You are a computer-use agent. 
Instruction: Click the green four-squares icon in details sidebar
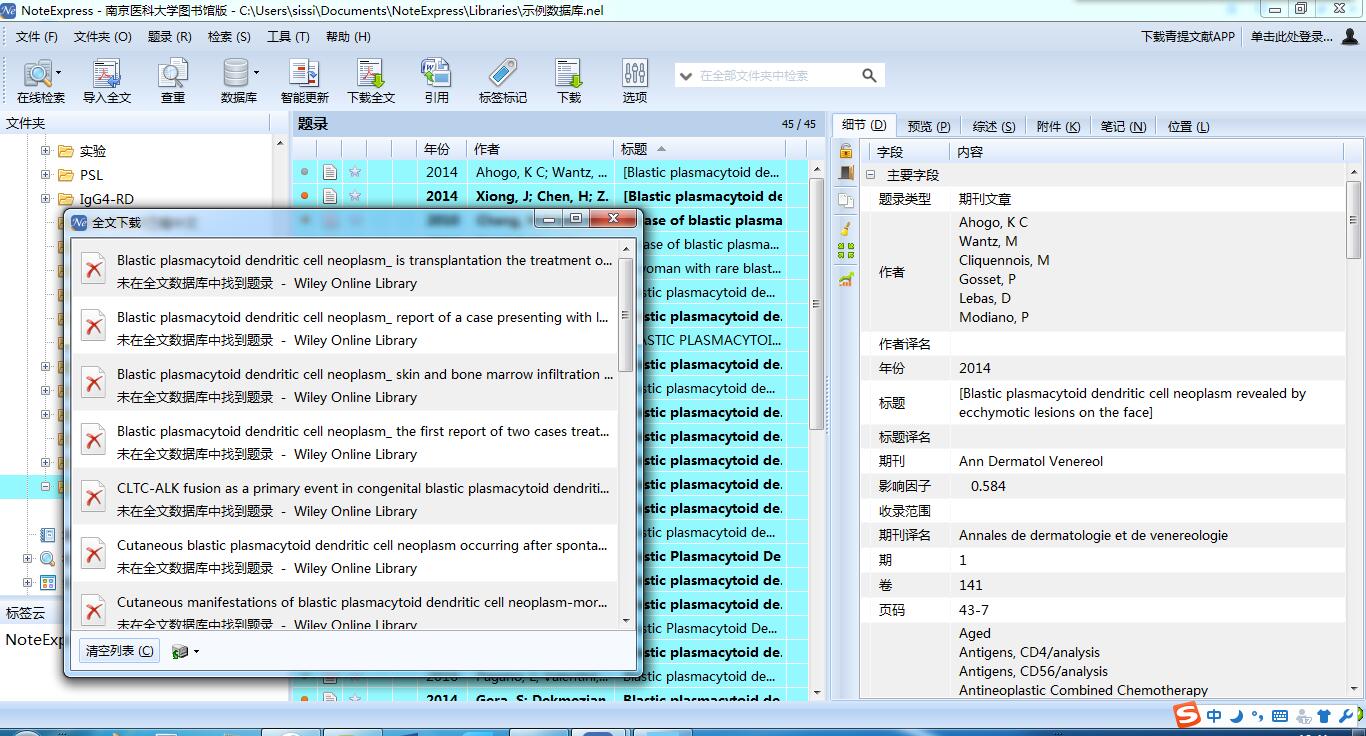[x=846, y=251]
